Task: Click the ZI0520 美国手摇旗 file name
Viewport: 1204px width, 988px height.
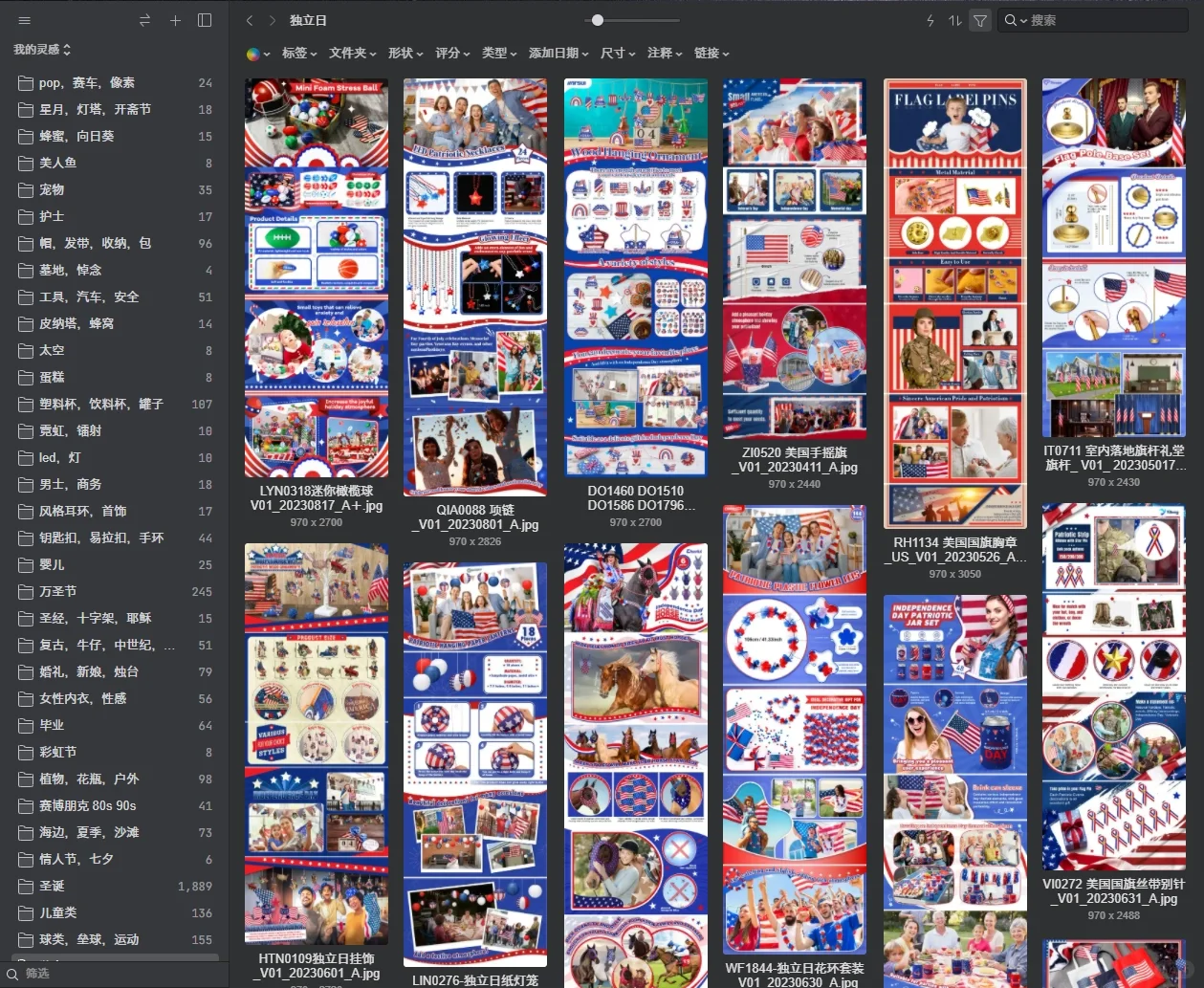Action: click(x=795, y=460)
